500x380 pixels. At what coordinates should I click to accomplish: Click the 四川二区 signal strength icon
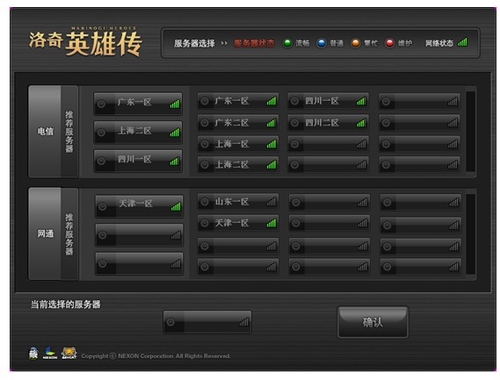tap(361, 123)
